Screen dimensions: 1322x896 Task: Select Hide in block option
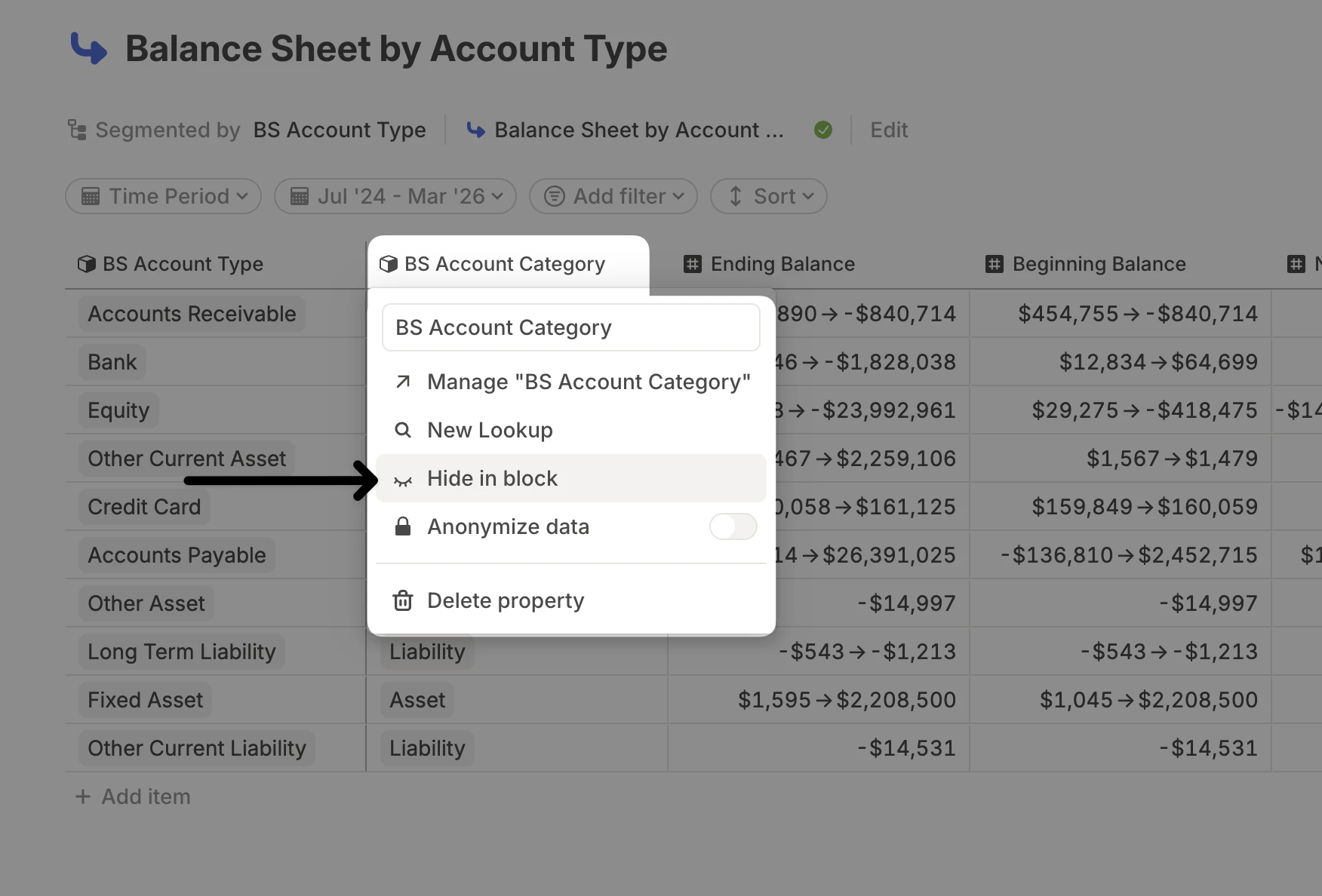[x=492, y=478]
